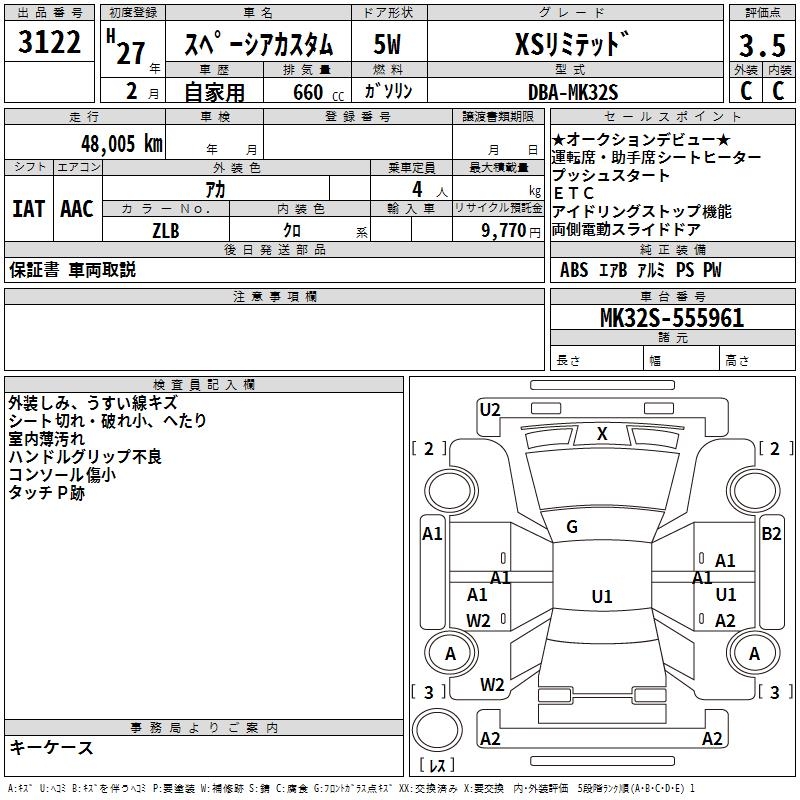
Task: Click the U2 damage mark on the diagram
Action: pyautogui.click(x=490, y=409)
